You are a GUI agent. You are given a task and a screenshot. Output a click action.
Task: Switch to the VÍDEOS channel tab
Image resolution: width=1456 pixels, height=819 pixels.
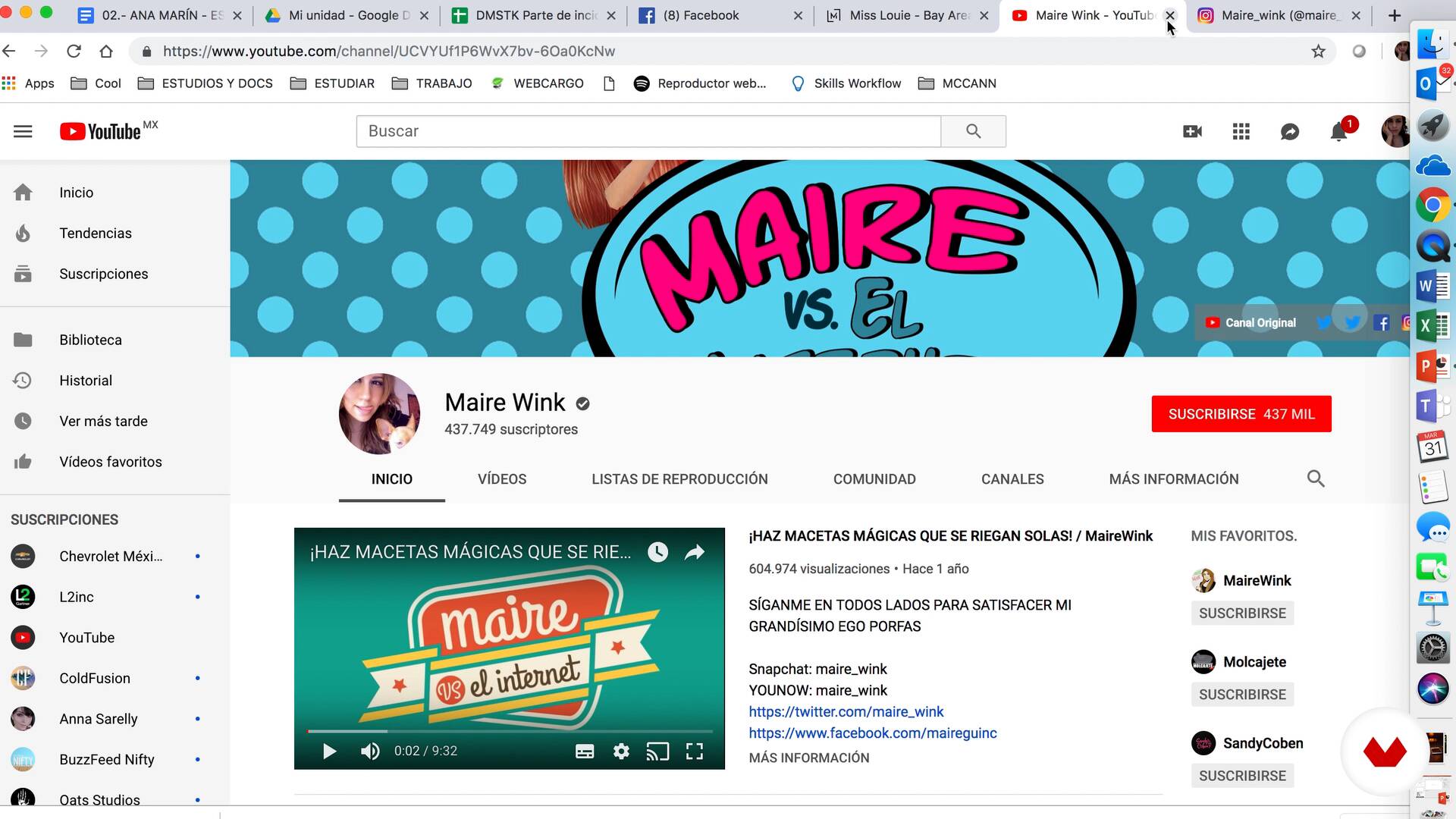pyautogui.click(x=502, y=479)
